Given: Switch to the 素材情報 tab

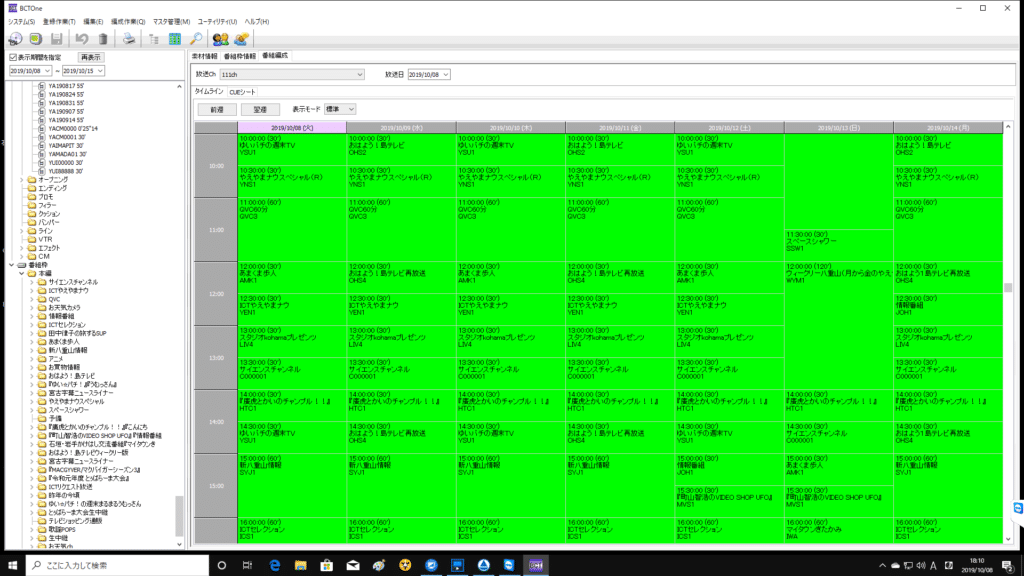Looking at the screenshot, I should pyautogui.click(x=204, y=56).
